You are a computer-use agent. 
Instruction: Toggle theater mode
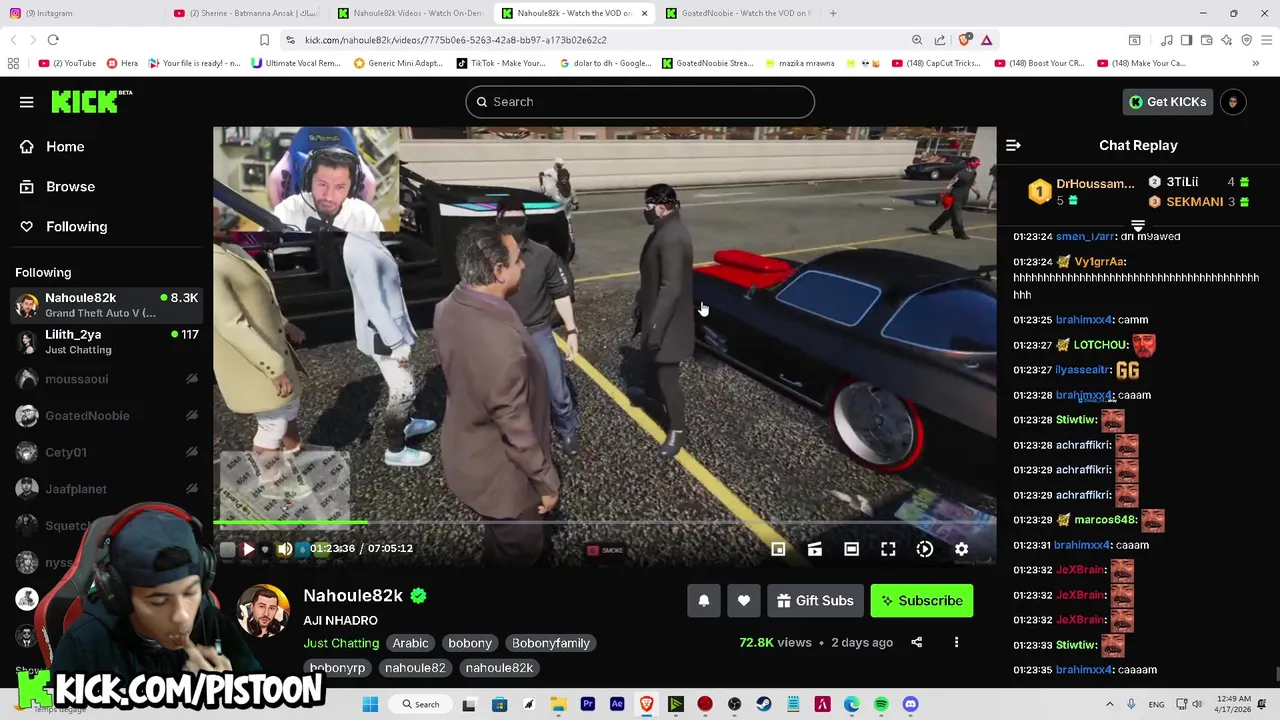click(851, 549)
